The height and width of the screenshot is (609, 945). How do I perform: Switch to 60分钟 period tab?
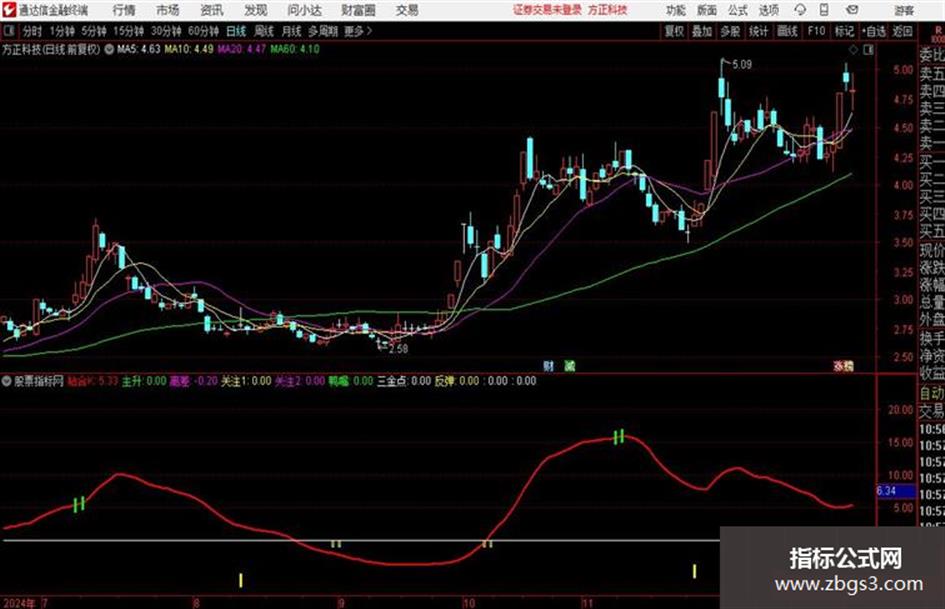coord(204,31)
